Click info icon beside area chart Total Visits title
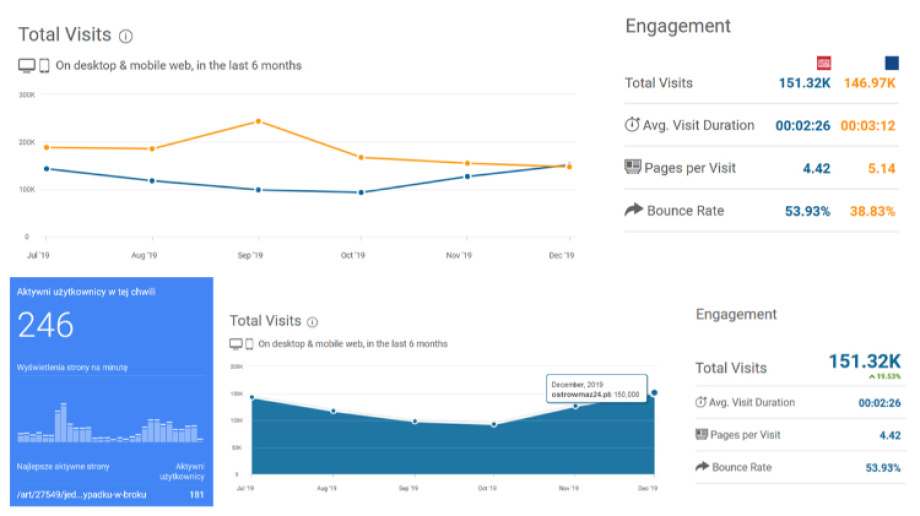 coord(312,322)
